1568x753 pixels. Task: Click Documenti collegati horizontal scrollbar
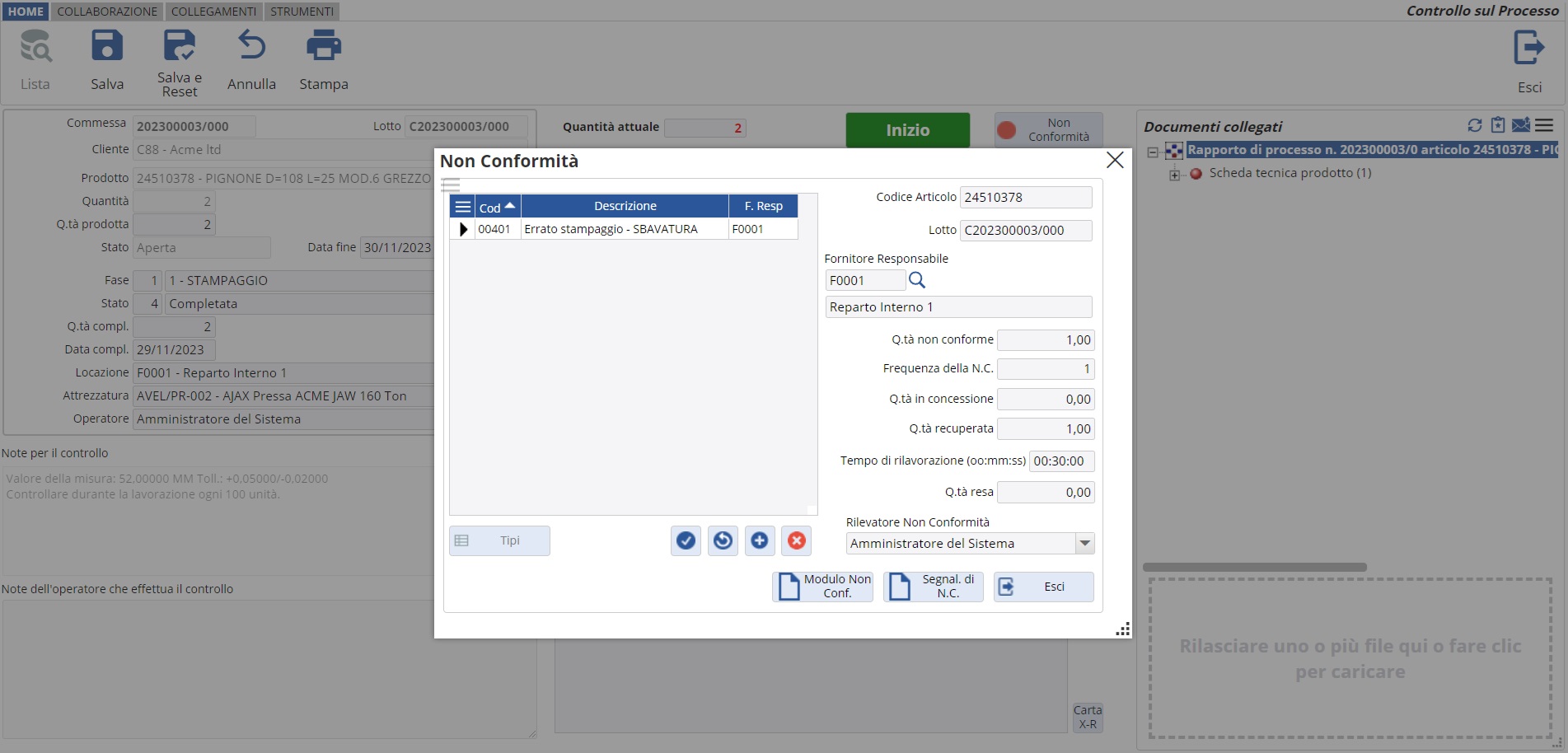[x=1254, y=567]
